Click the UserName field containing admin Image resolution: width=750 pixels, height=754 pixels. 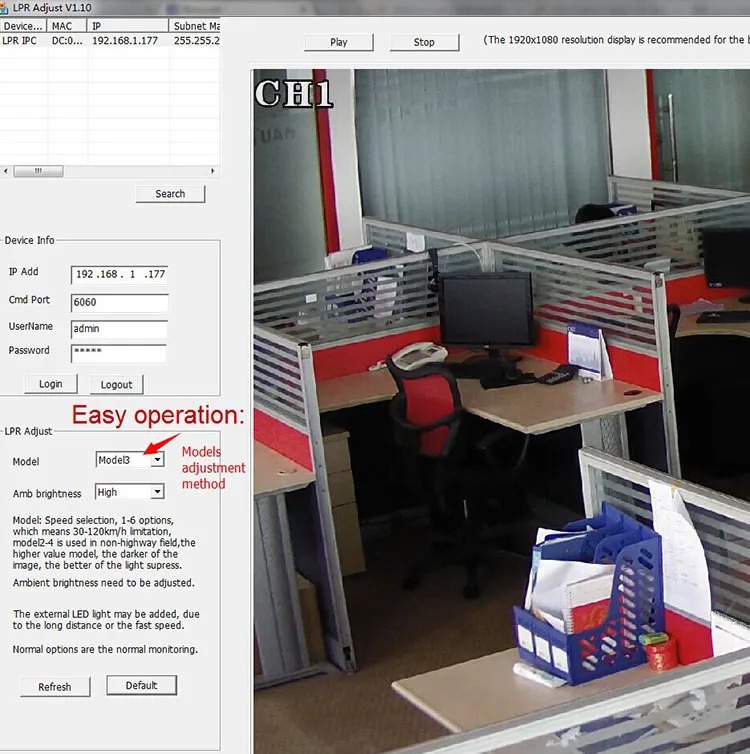(x=119, y=329)
